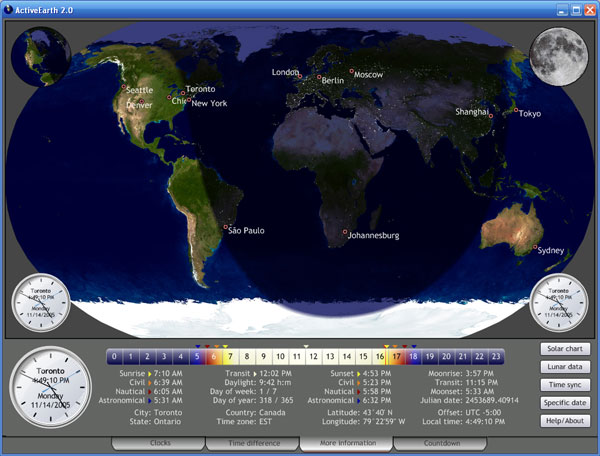Select the Tokyo city marker
Image resolution: width=600 pixels, height=456 pixels.
[x=516, y=110]
